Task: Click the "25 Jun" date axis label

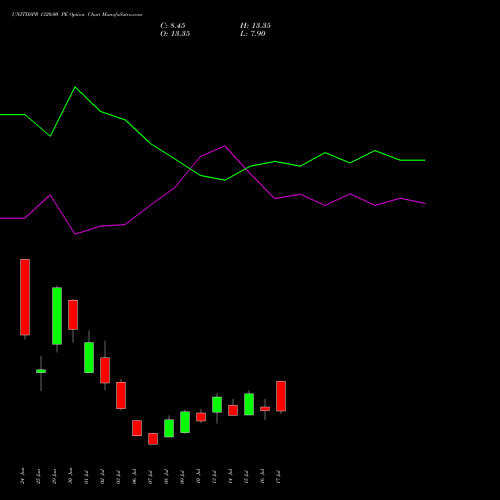Action: [38, 476]
